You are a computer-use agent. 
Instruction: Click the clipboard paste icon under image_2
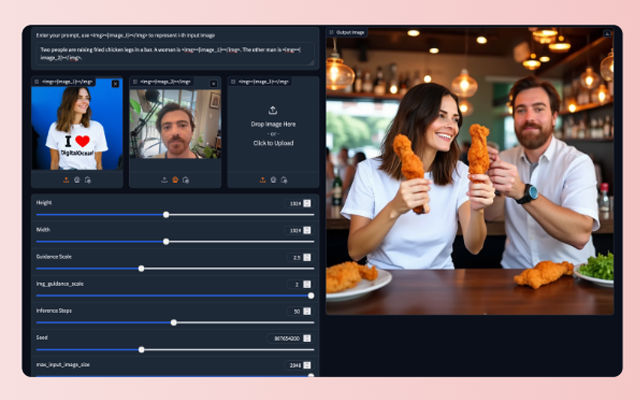coord(186,180)
